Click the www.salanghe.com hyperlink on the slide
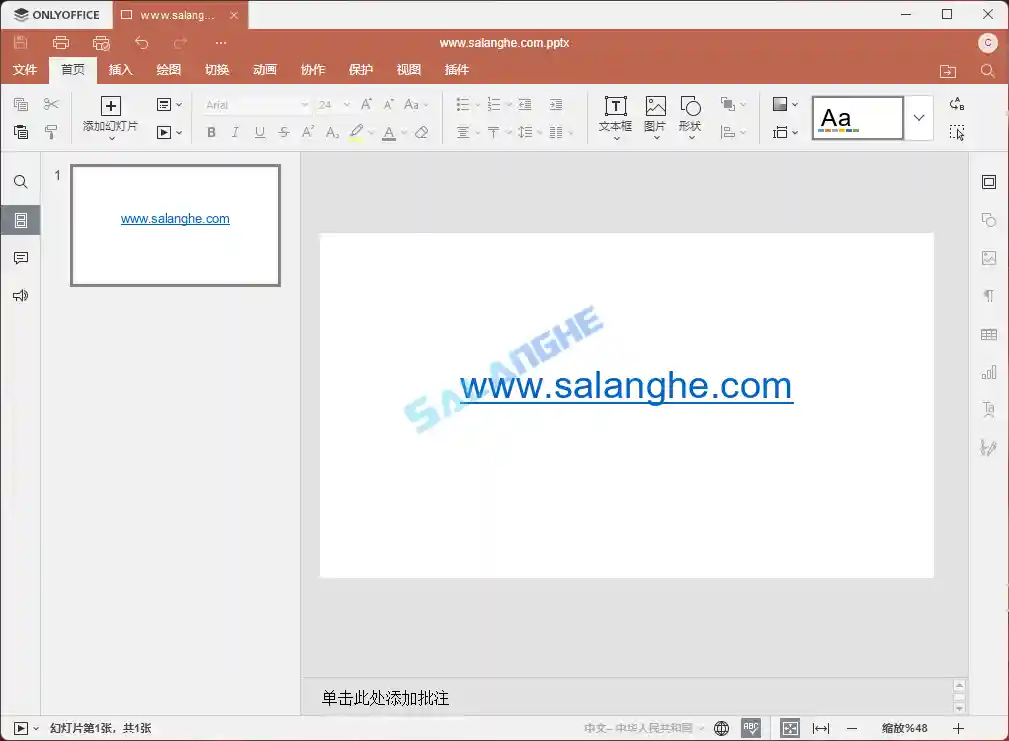Image resolution: width=1009 pixels, height=741 pixels. (x=625, y=385)
